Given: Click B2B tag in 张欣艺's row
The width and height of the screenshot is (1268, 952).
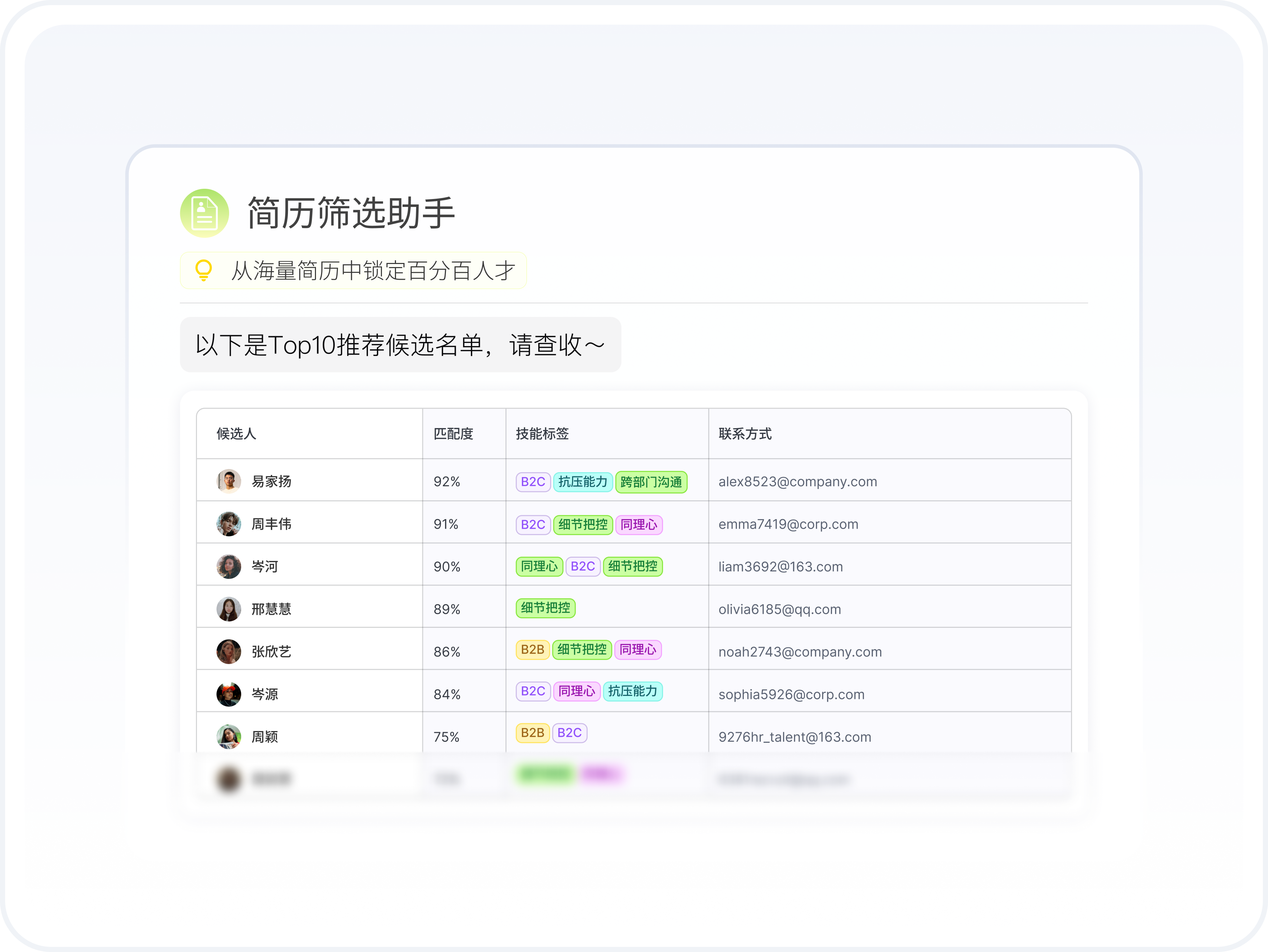Looking at the screenshot, I should pos(532,650).
